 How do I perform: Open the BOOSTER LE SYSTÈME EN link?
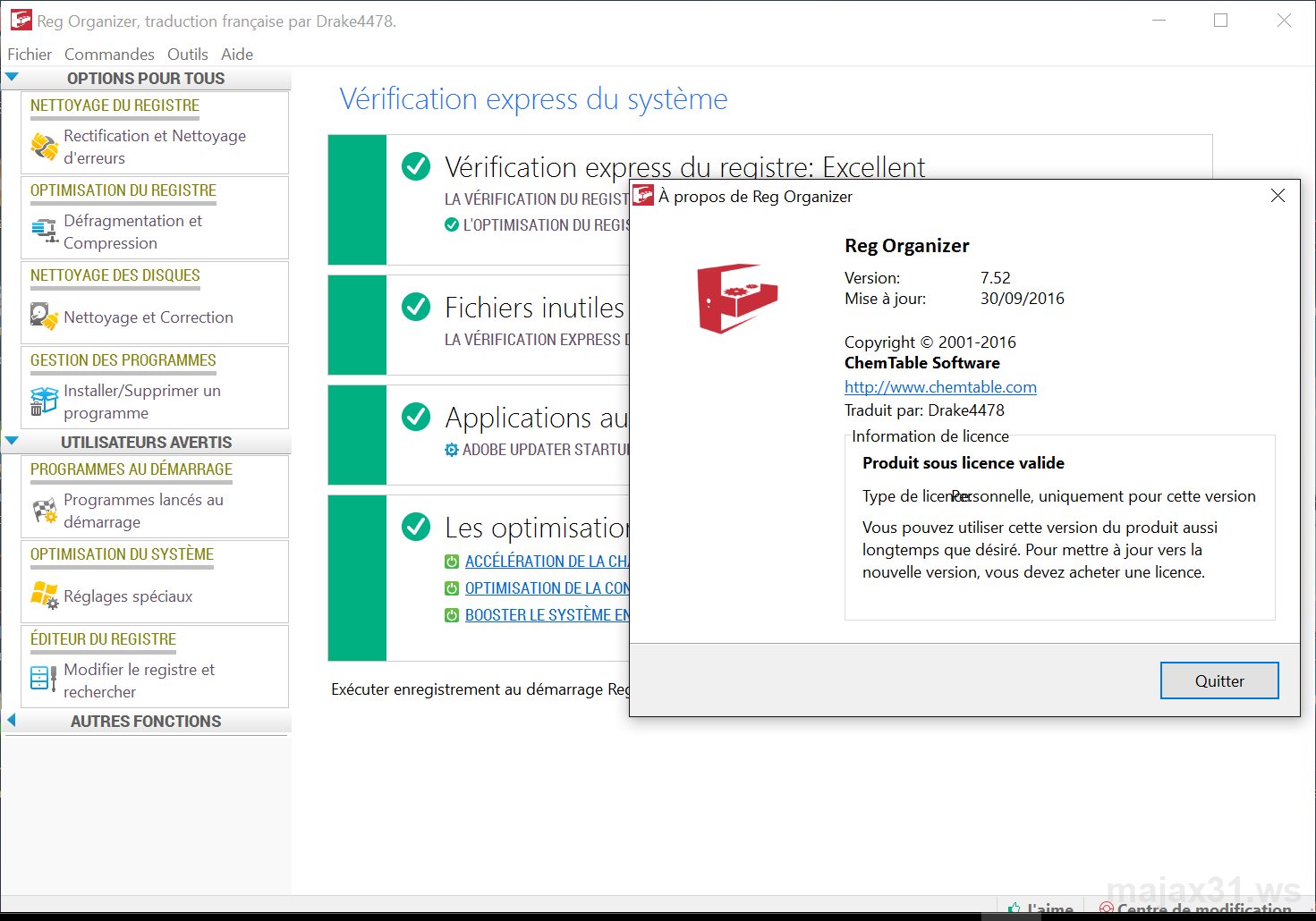pyautogui.click(x=547, y=615)
